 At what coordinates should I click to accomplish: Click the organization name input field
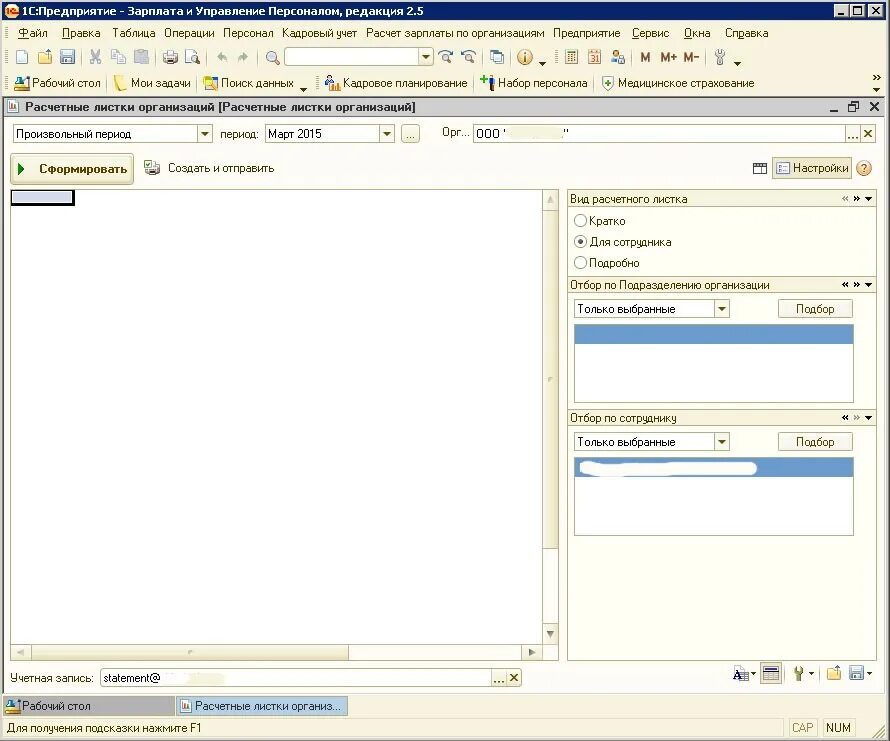[659, 134]
